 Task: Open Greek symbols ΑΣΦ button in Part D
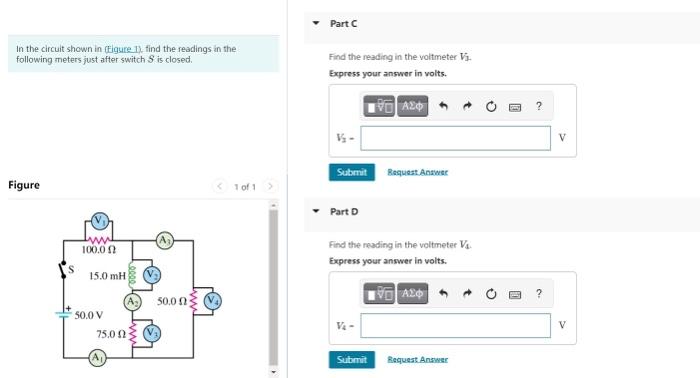pos(412,294)
